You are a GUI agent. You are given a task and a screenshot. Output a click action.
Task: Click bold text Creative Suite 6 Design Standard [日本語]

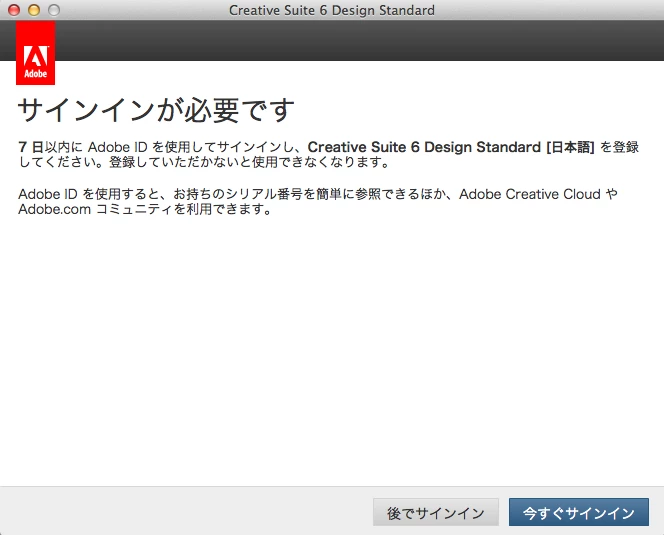coord(451,147)
